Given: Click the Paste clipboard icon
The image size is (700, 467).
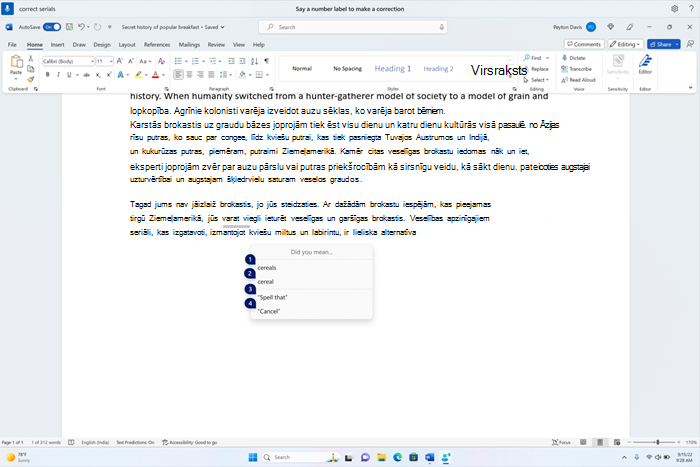Looking at the screenshot, I should (x=16, y=62).
